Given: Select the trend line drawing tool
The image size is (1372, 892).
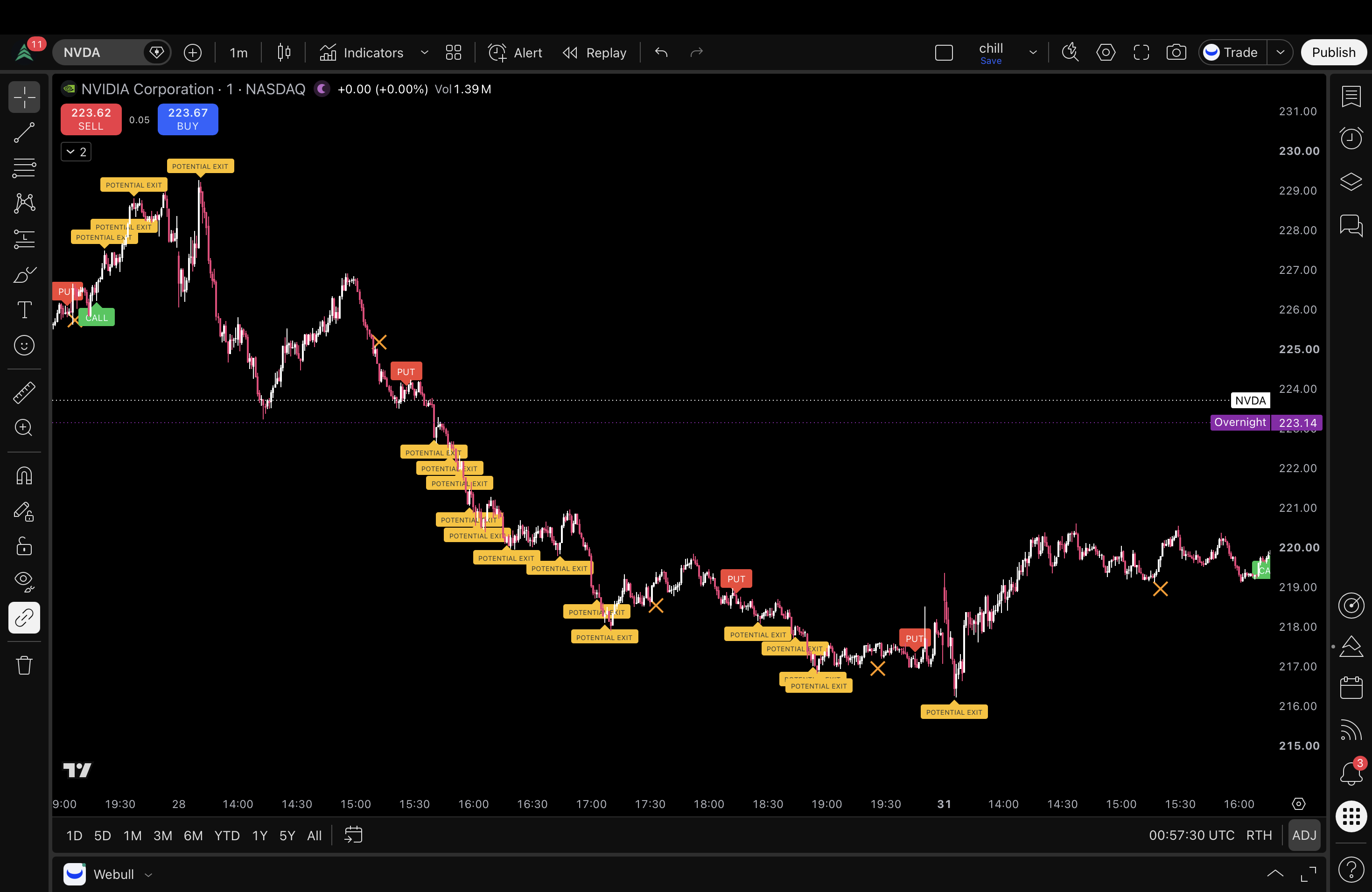Looking at the screenshot, I should tap(24, 132).
